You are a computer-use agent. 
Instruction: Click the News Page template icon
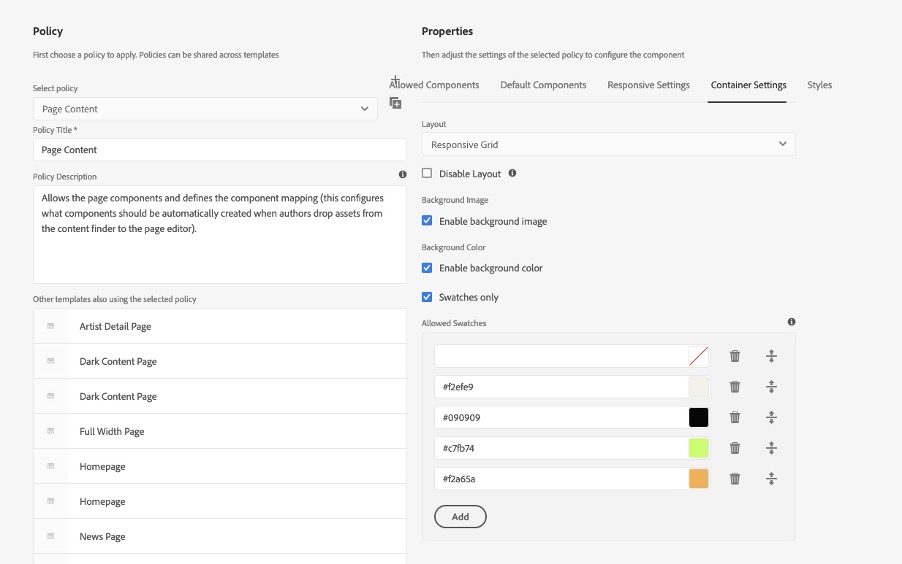(51, 536)
